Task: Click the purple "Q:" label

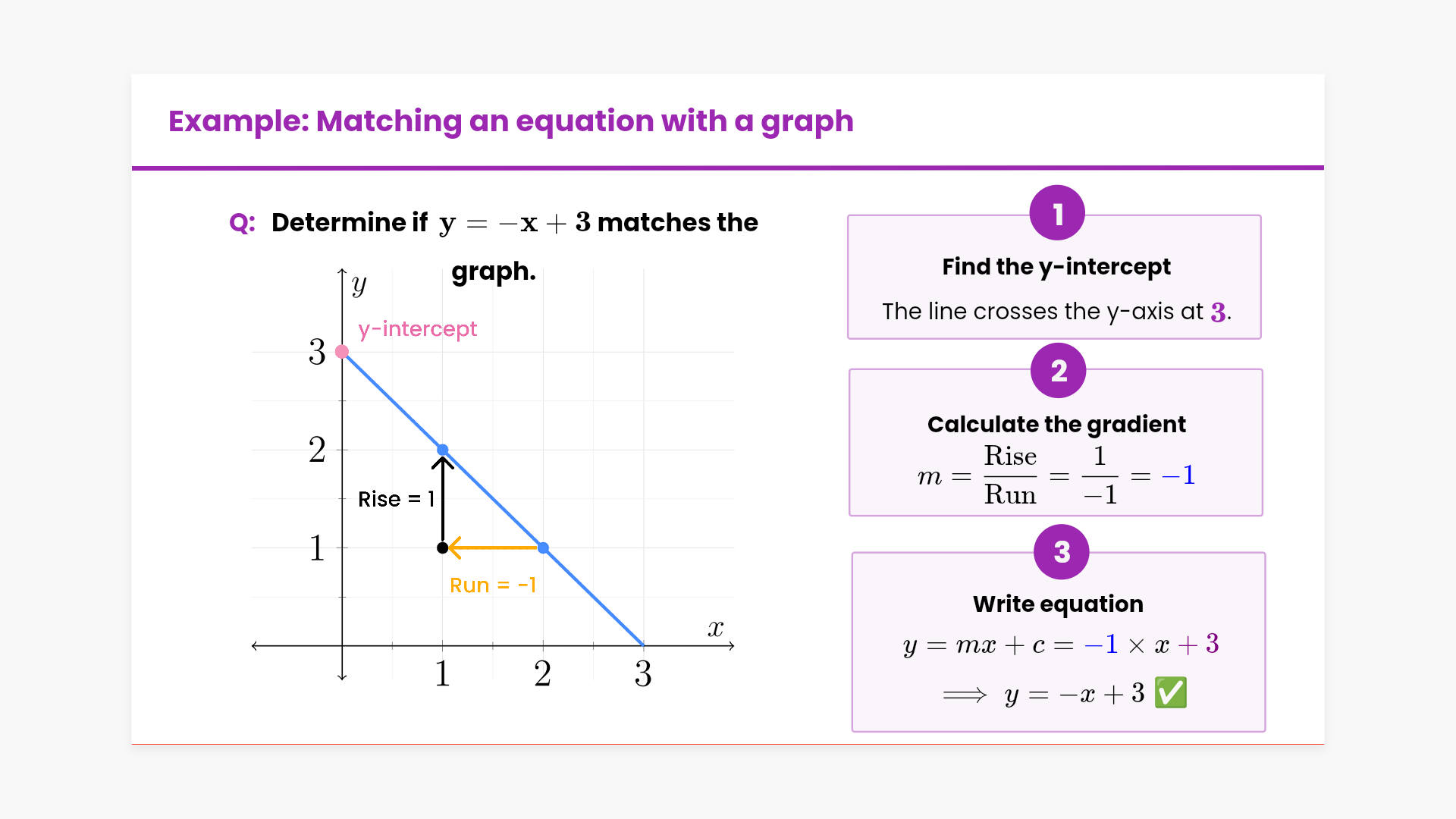Action: (x=242, y=223)
